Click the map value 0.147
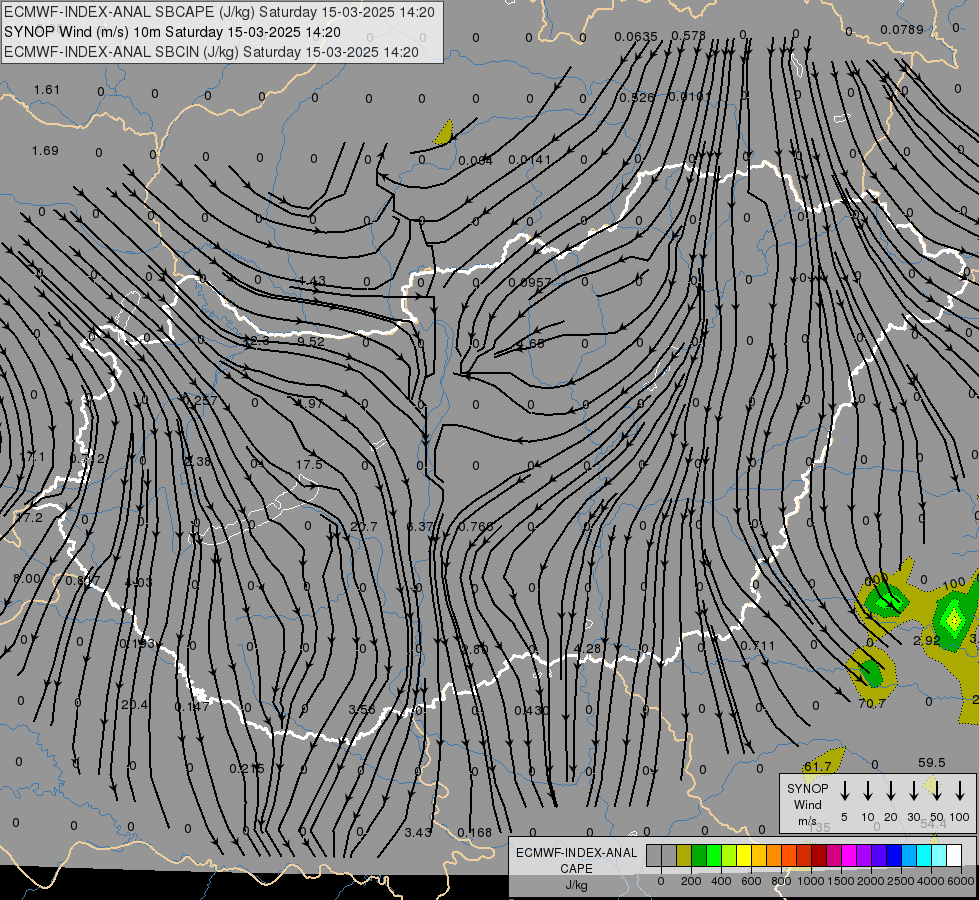 point(192,707)
